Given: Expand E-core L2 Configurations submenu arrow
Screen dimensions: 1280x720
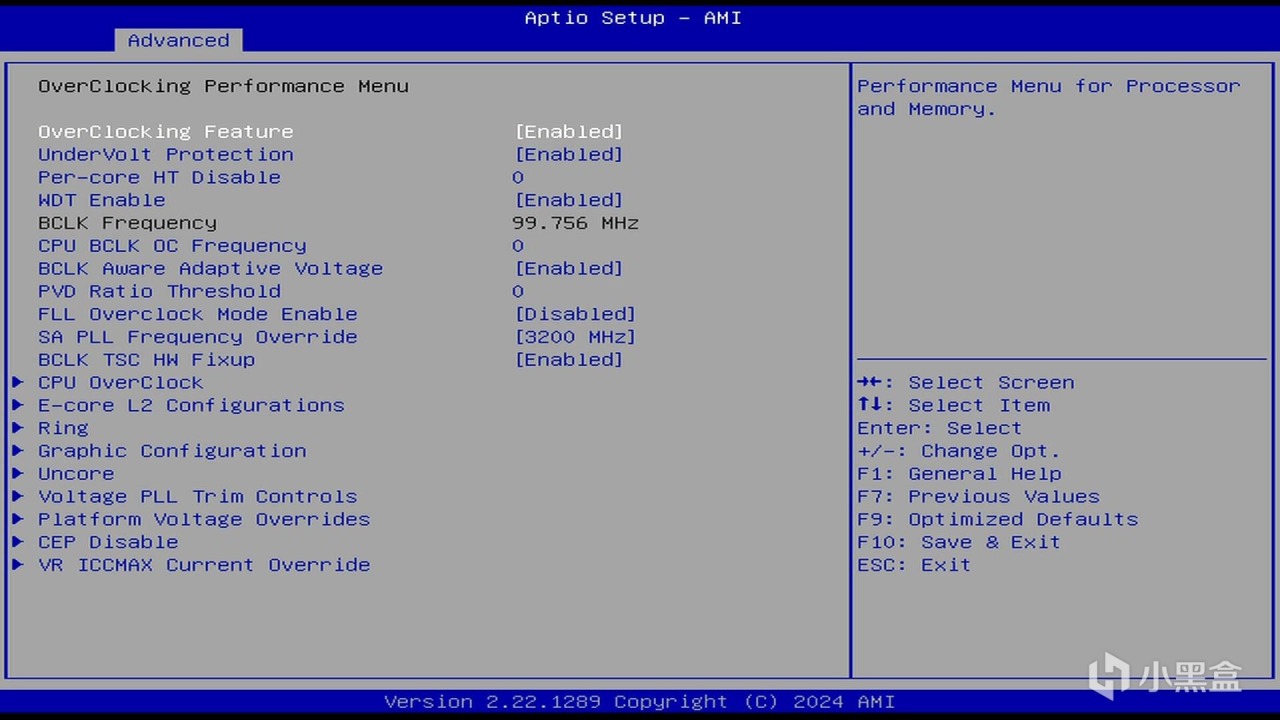Looking at the screenshot, I should (x=18, y=406).
